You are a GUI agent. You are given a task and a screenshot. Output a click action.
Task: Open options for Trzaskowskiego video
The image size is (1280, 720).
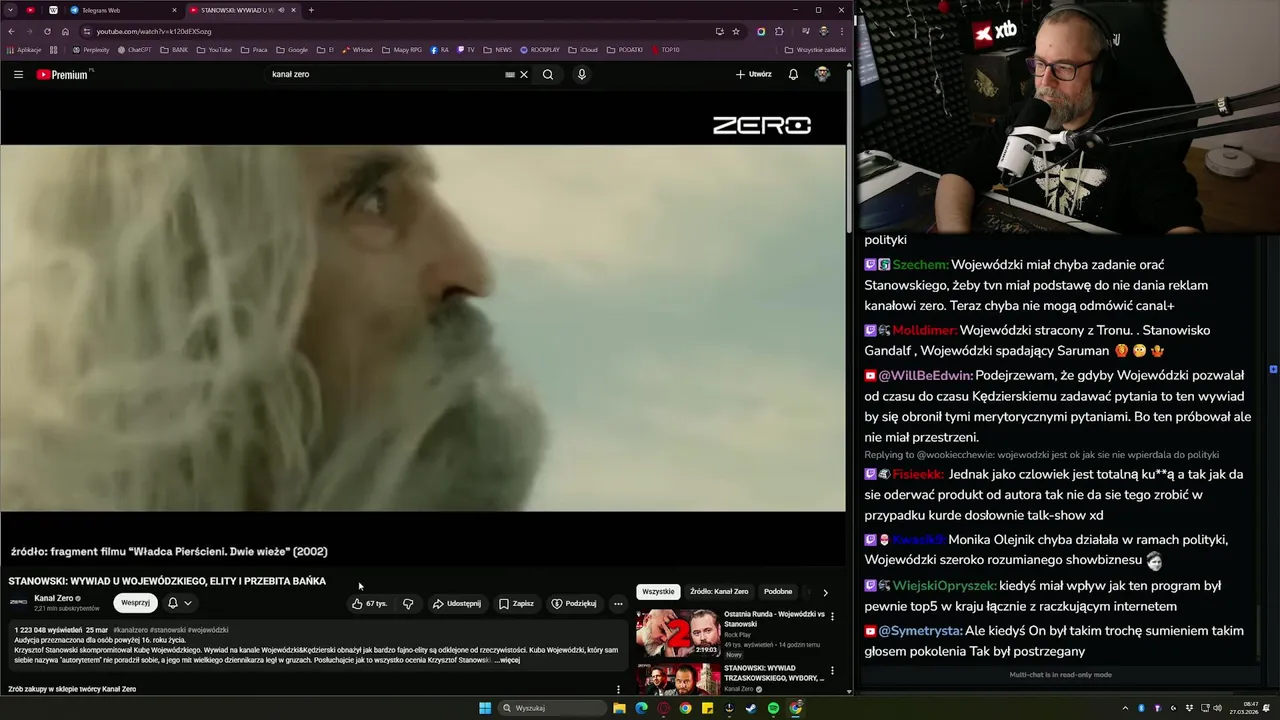[832, 671]
